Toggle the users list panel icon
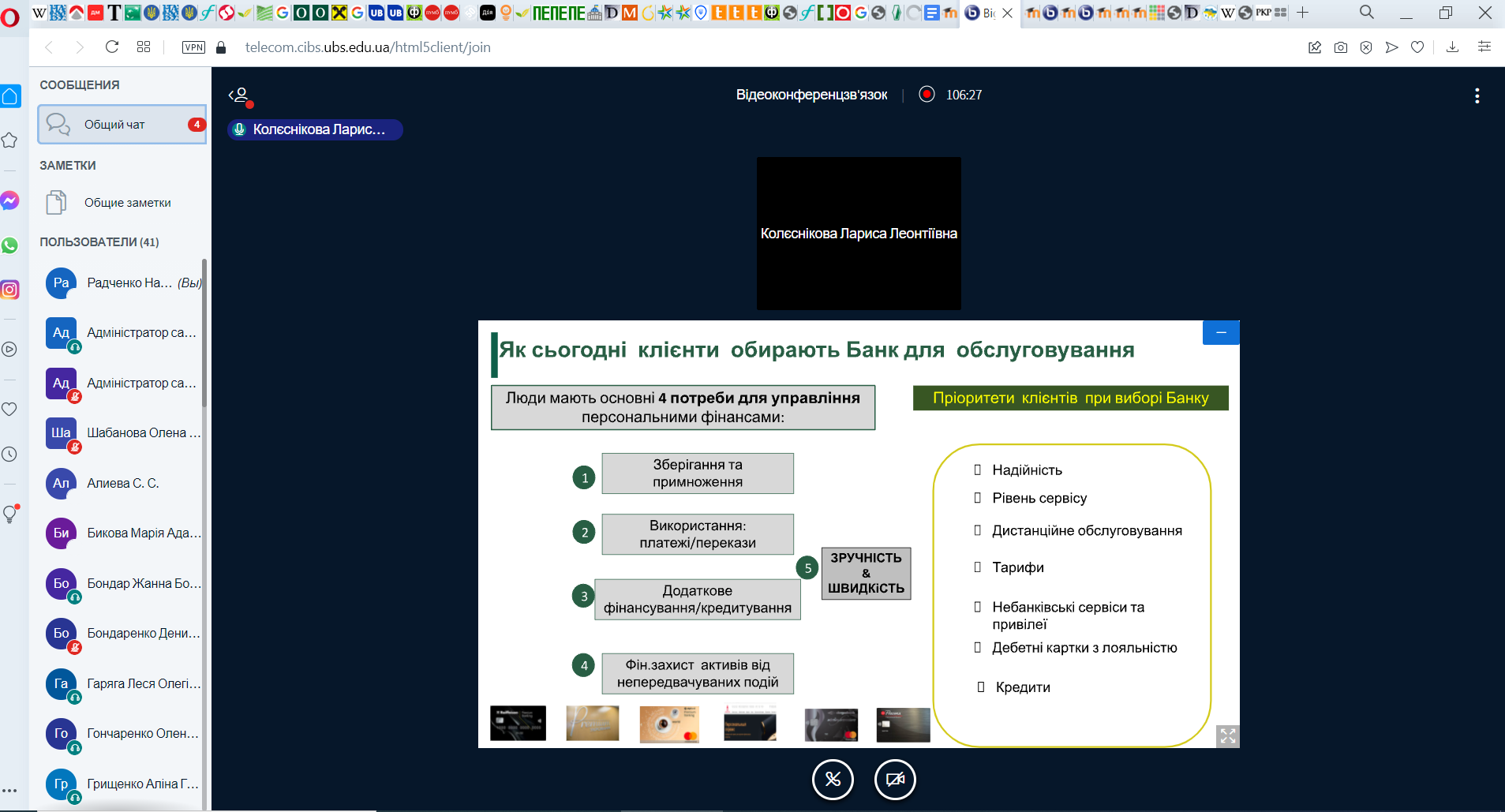1505x812 pixels. (240, 95)
